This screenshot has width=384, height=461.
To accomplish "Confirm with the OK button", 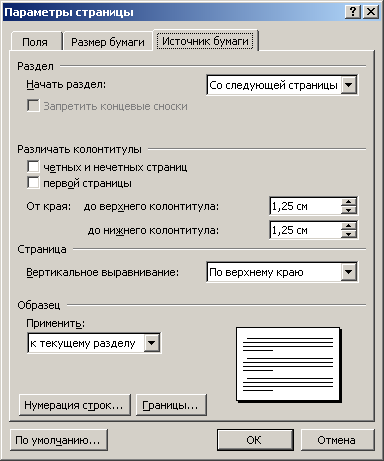I will tap(255, 440).
